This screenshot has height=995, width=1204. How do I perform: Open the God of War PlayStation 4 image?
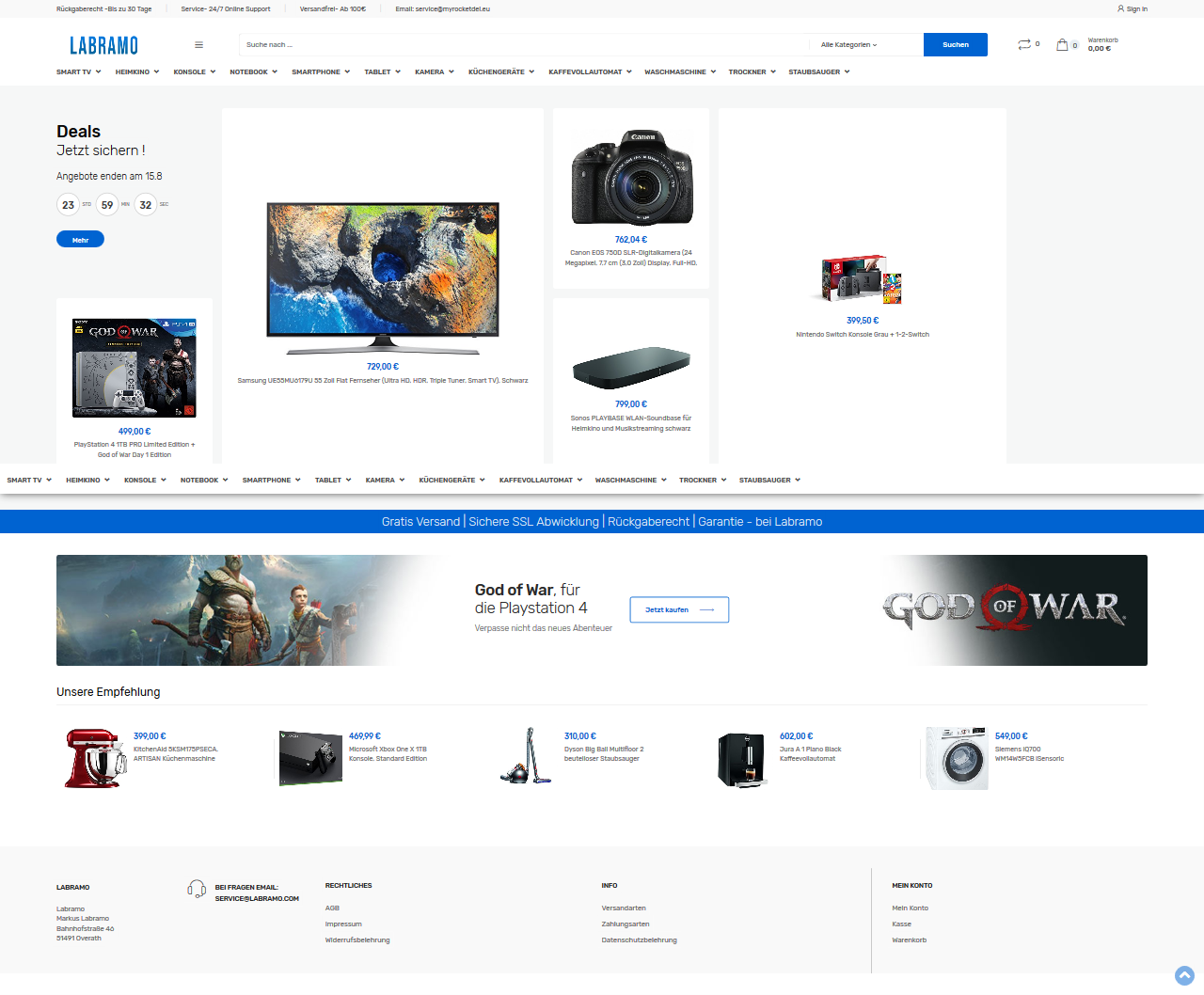pyautogui.click(x=135, y=368)
